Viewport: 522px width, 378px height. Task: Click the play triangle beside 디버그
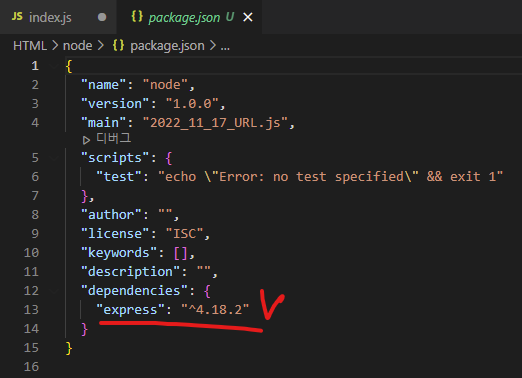point(86,140)
